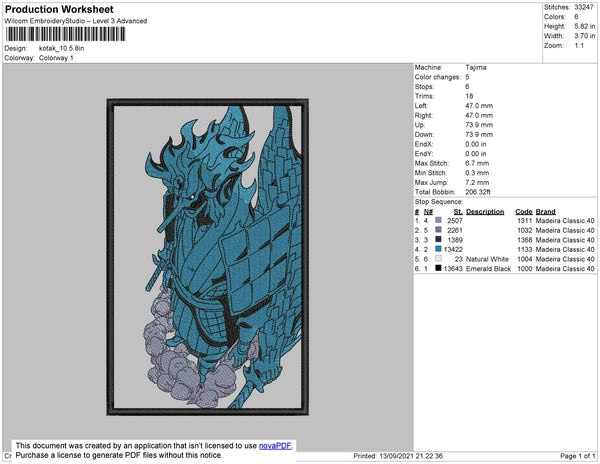Click the Stop Sequence heading
600x464 pixels.
439,203
